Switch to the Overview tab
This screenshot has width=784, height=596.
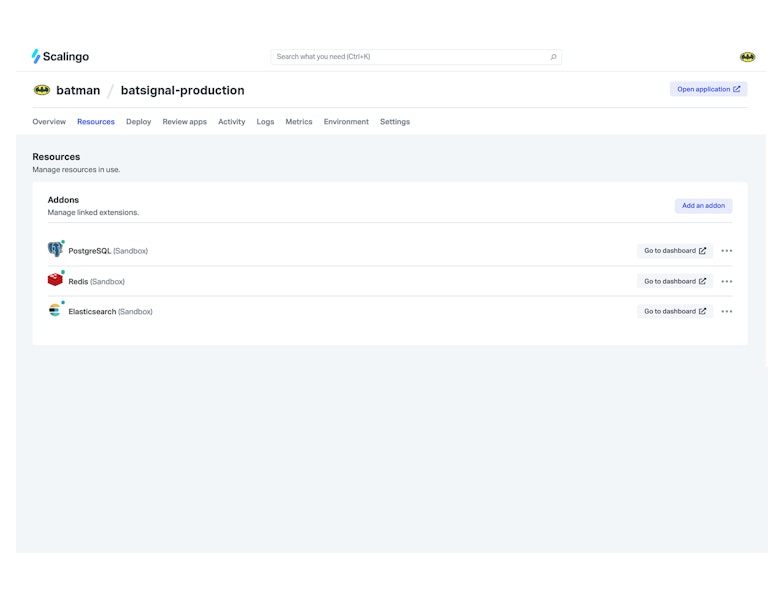tap(49, 122)
